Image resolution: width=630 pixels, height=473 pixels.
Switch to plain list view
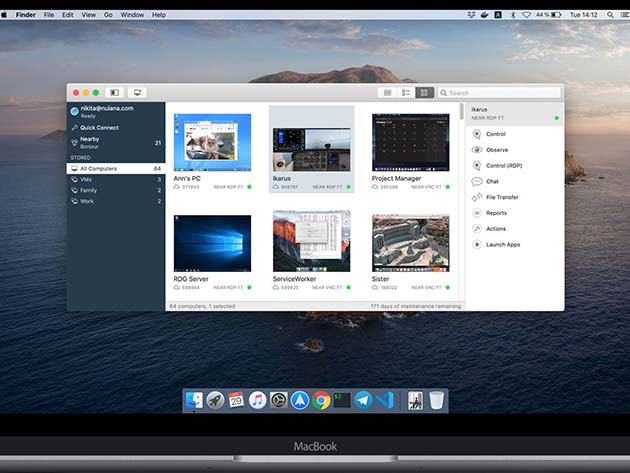(387, 93)
